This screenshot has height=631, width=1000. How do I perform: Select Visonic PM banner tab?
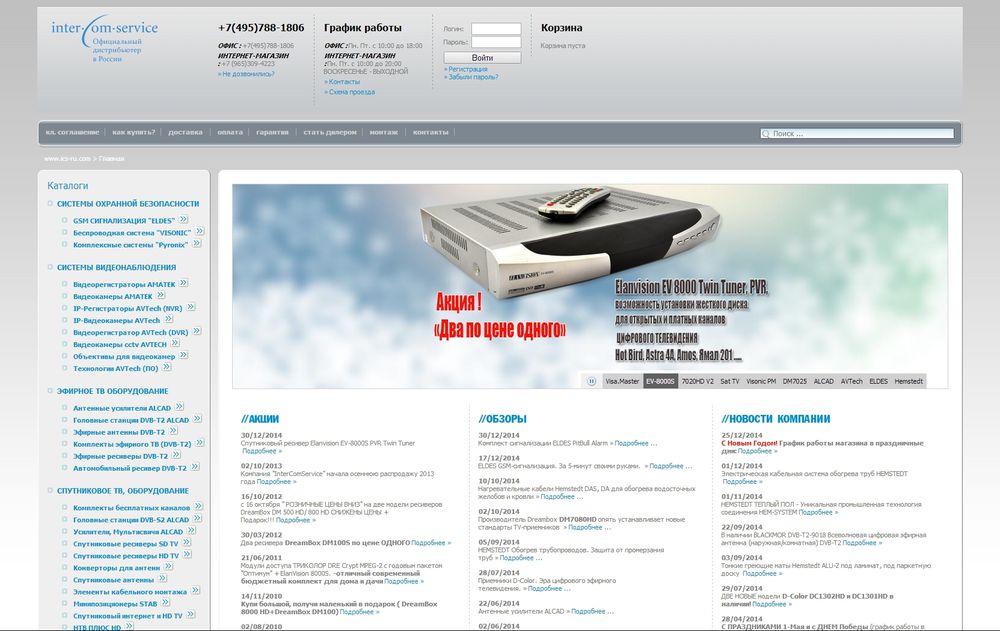(x=761, y=382)
